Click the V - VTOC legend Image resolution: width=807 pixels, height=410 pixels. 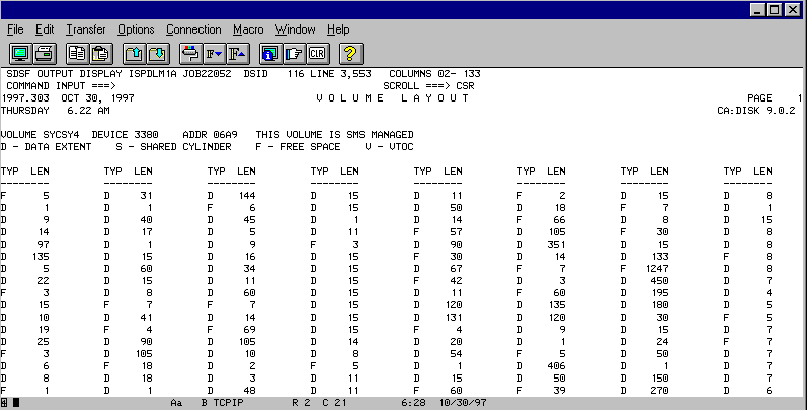click(x=390, y=147)
